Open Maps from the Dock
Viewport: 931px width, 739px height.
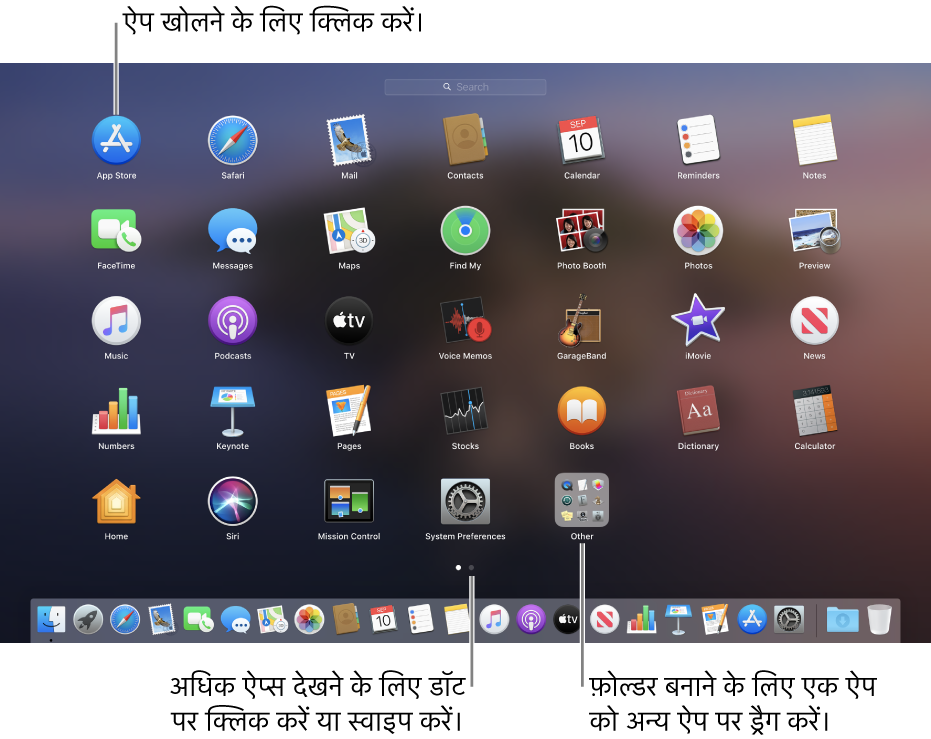(273, 620)
